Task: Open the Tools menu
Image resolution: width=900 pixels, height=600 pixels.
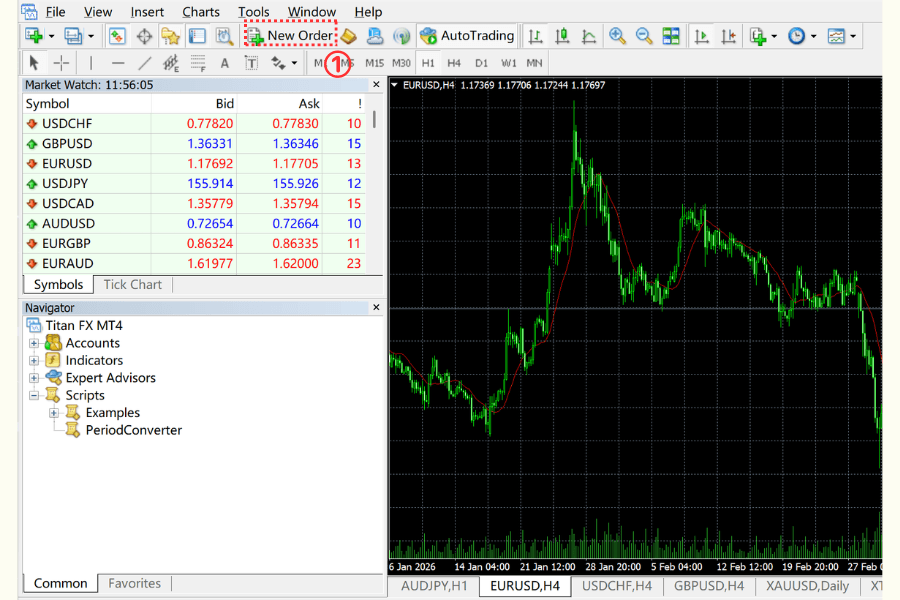Action: coord(254,12)
